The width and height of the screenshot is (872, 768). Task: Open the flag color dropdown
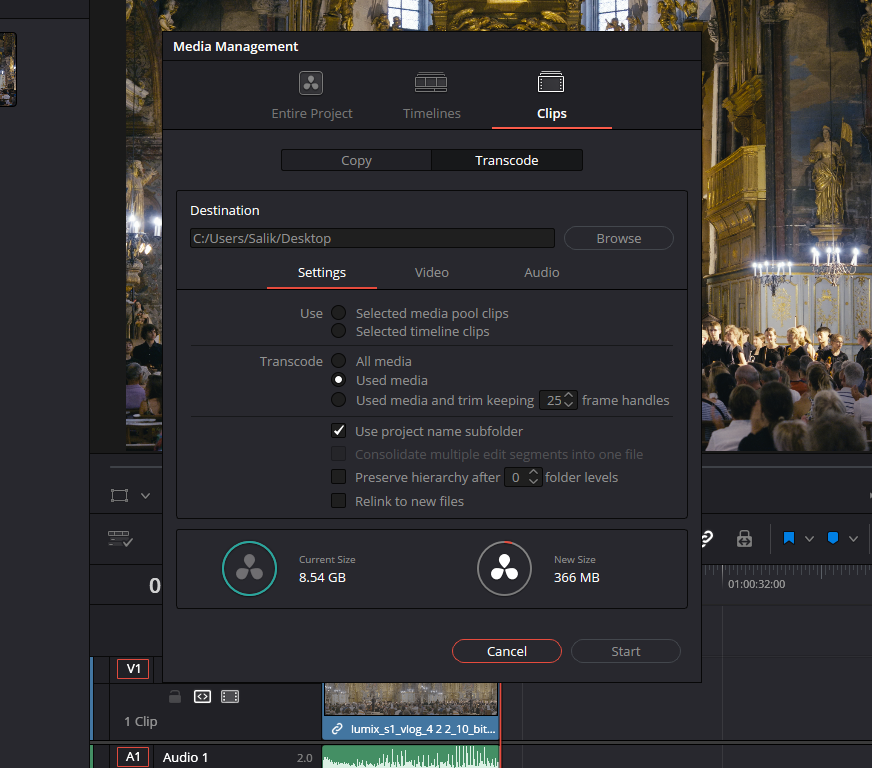point(809,538)
